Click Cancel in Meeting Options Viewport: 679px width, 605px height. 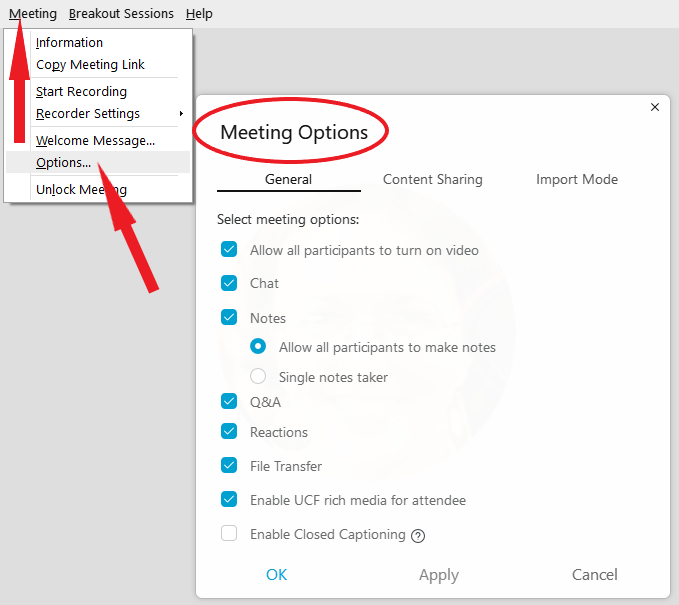coord(595,575)
